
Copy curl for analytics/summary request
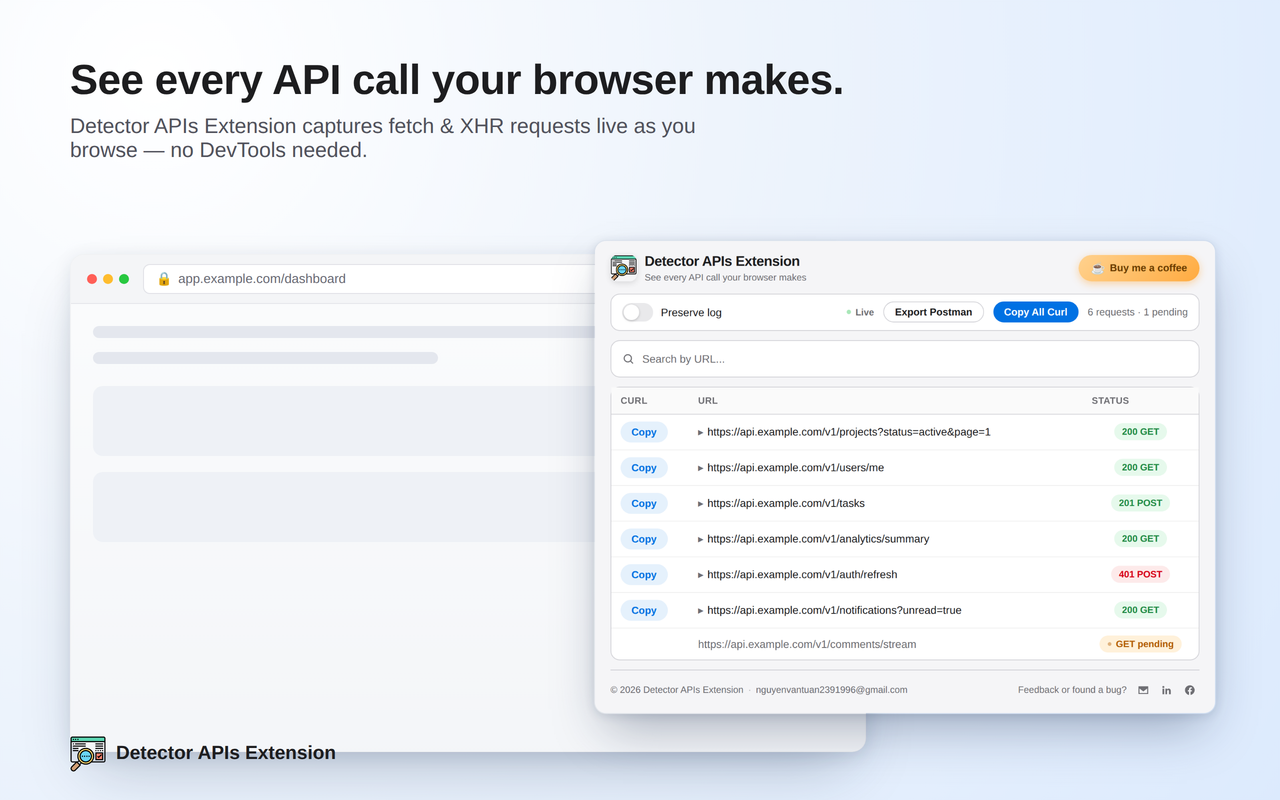[x=644, y=539]
